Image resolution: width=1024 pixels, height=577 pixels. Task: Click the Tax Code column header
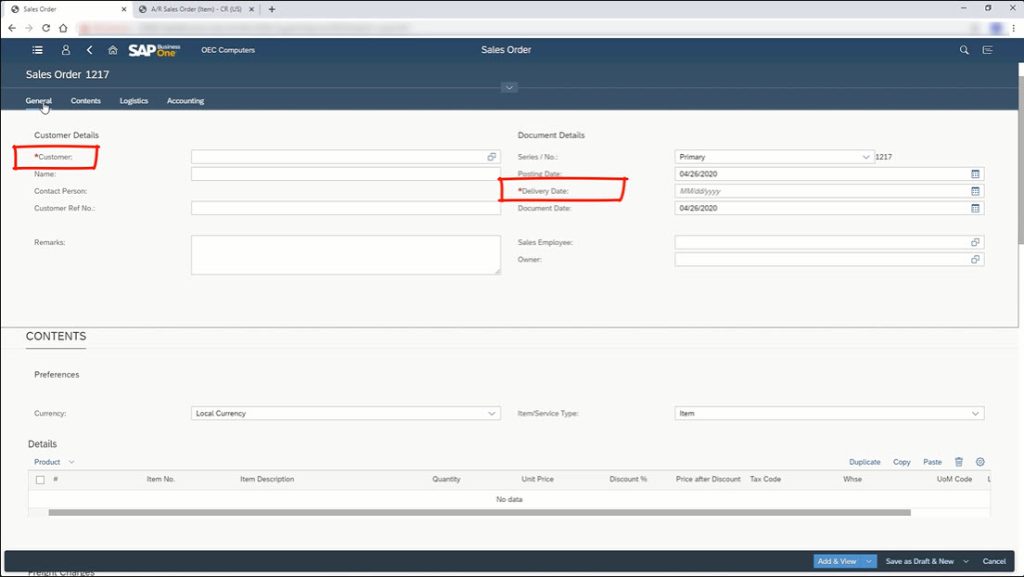point(765,479)
